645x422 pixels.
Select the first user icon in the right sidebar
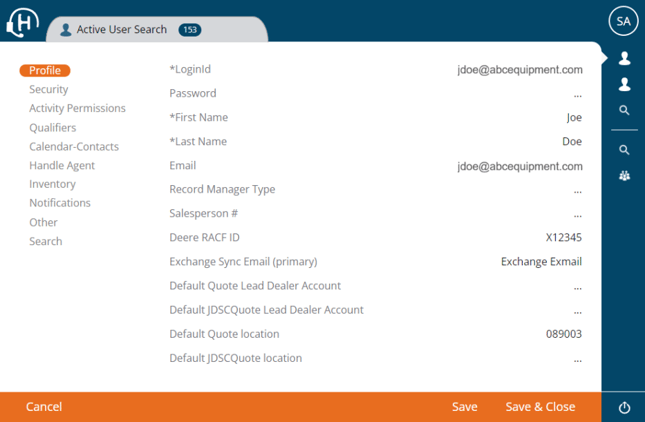(624, 59)
